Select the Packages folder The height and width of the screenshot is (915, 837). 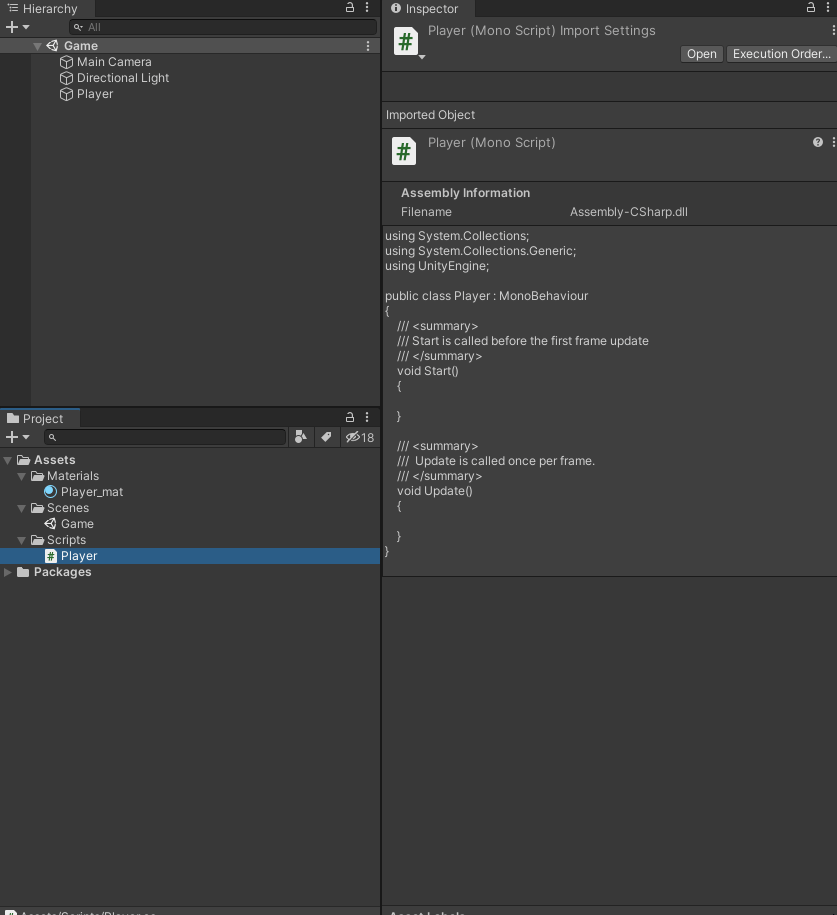62,572
